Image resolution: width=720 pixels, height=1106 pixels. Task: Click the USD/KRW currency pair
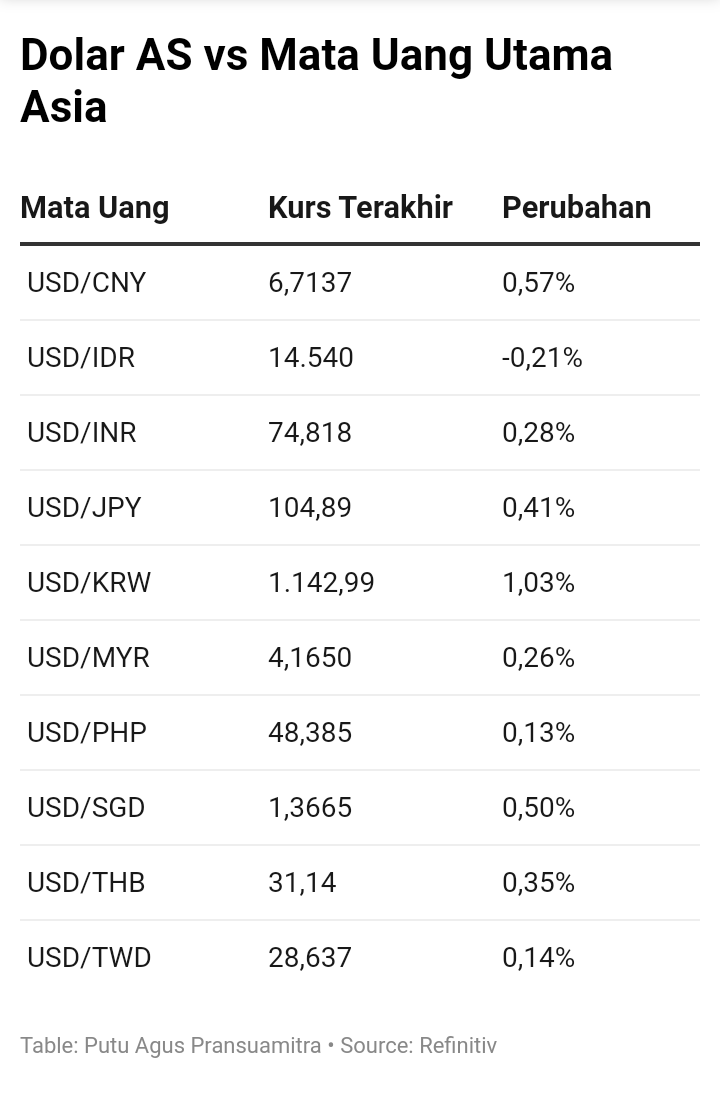[x=89, y=583]
